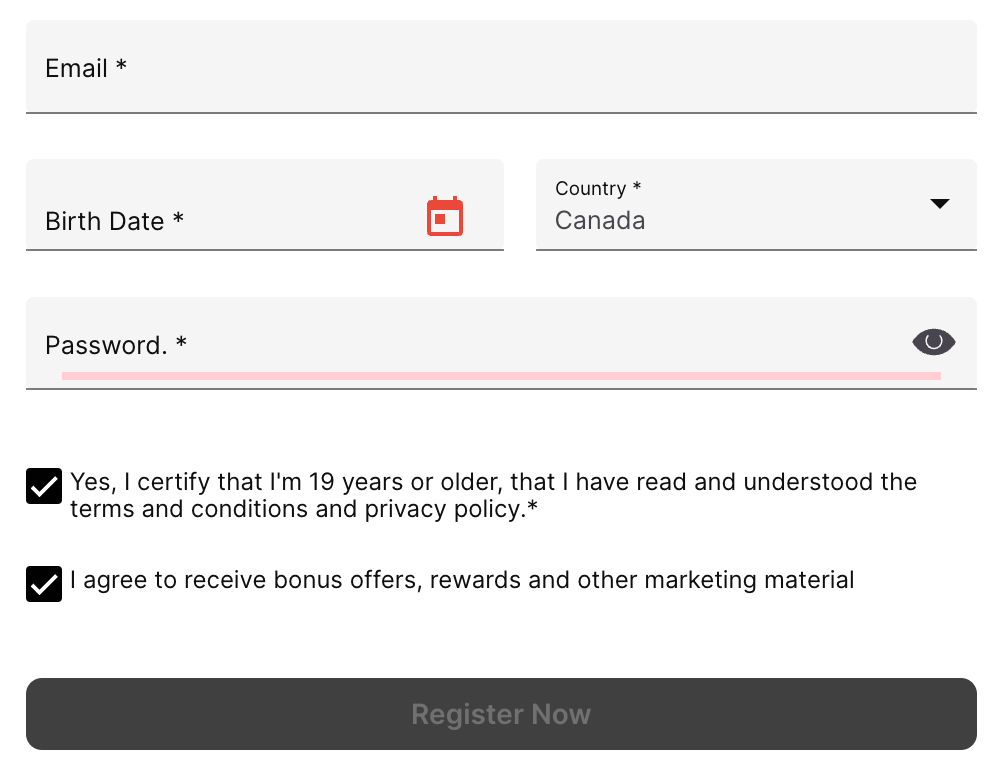Viewport: 1008px width, 772px height.
Task: Expand the Country dropdown arrow
Action: click(x=939, y=204)
